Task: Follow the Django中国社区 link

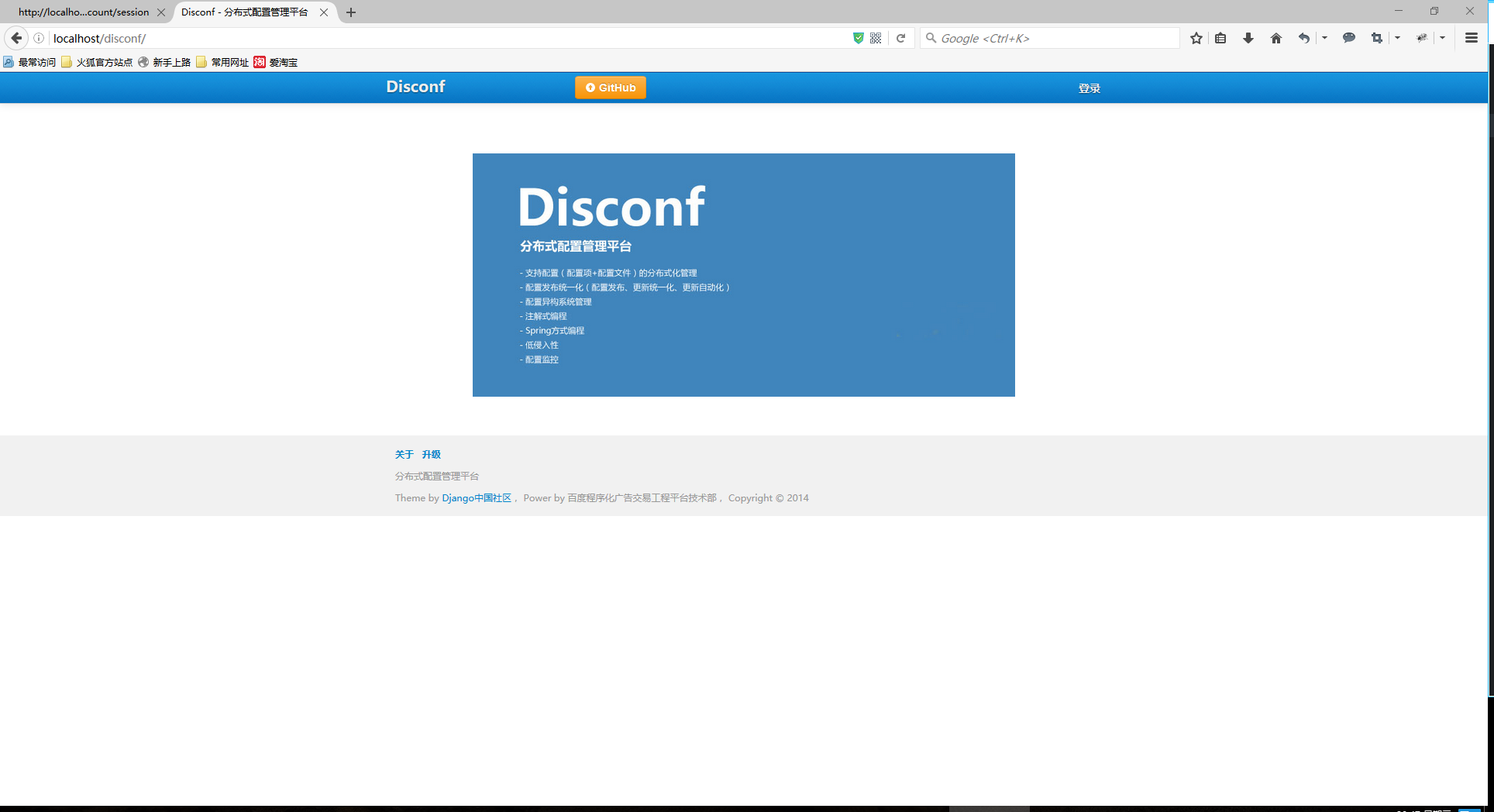Action: [477, 498]
